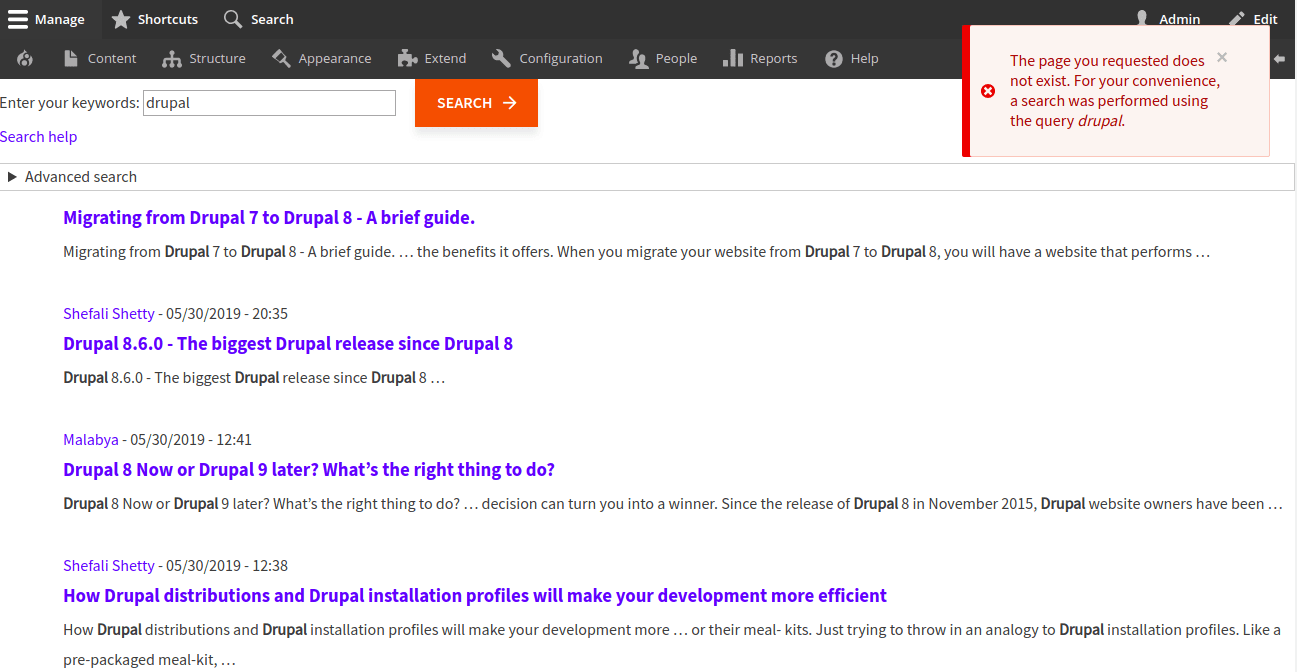Open the Configuration menu
This screenshot has height=672, width=1297.
point(548,59)
